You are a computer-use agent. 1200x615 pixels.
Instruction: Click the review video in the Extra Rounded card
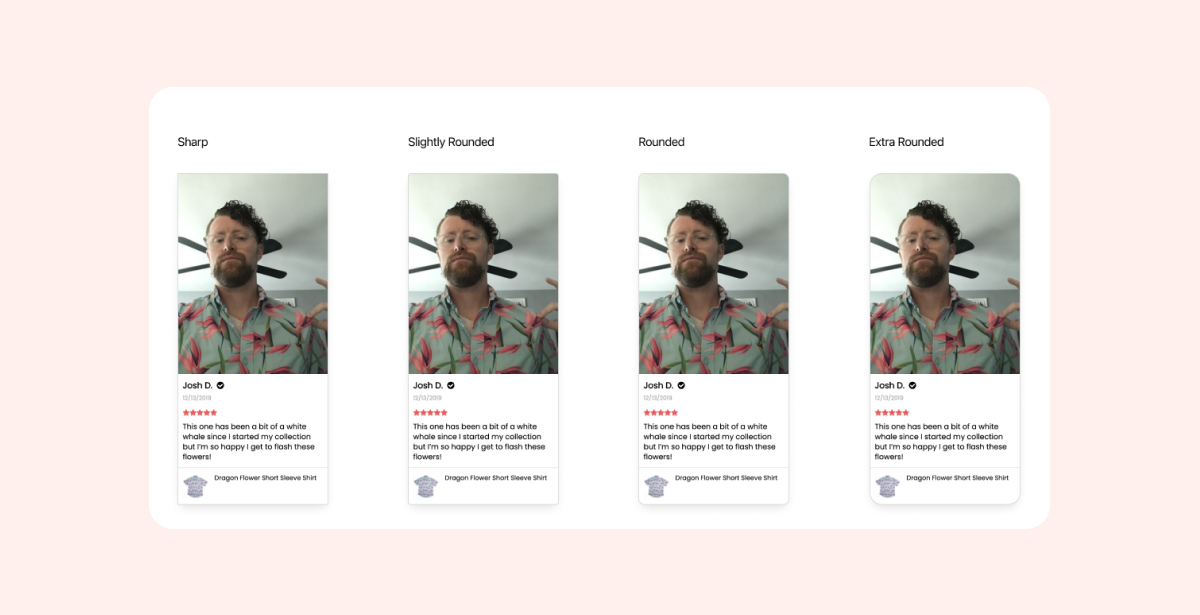(x=945, y=274)
